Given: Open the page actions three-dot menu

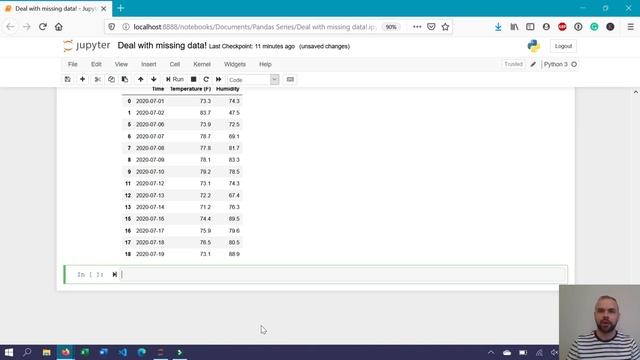Looking at the screenshot, I should pos(417,27).
